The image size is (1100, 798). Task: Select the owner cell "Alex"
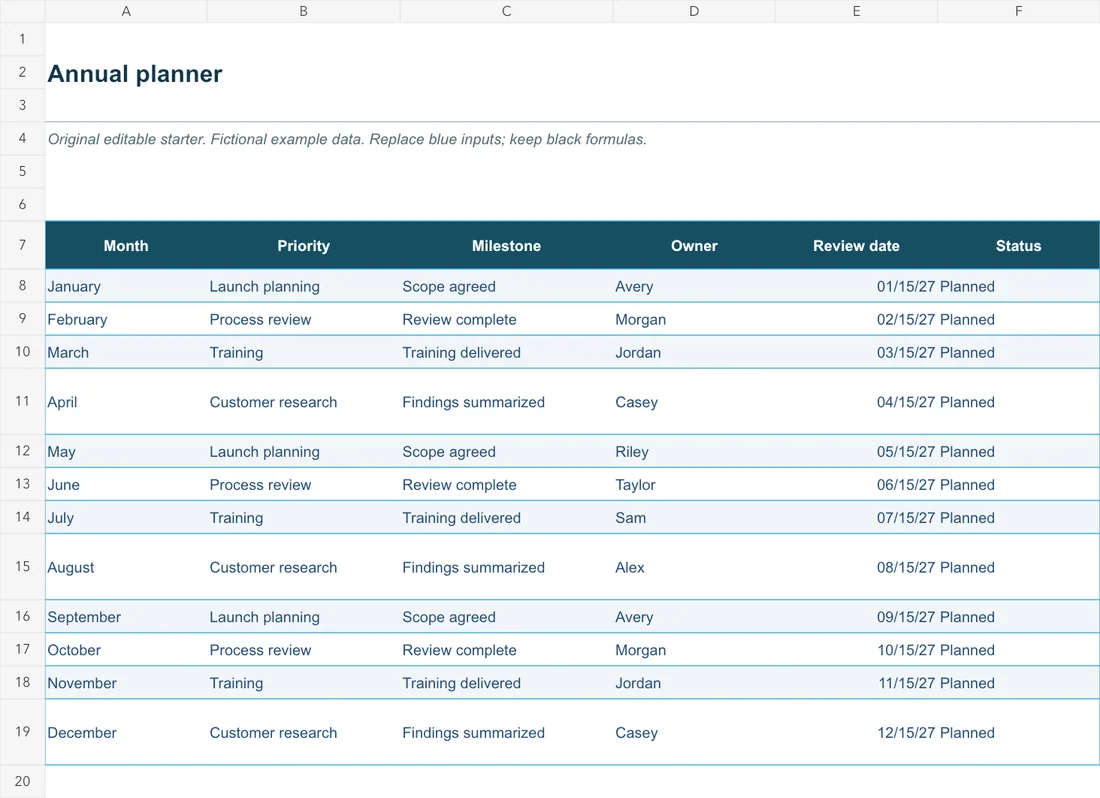[x=695, y=567]
